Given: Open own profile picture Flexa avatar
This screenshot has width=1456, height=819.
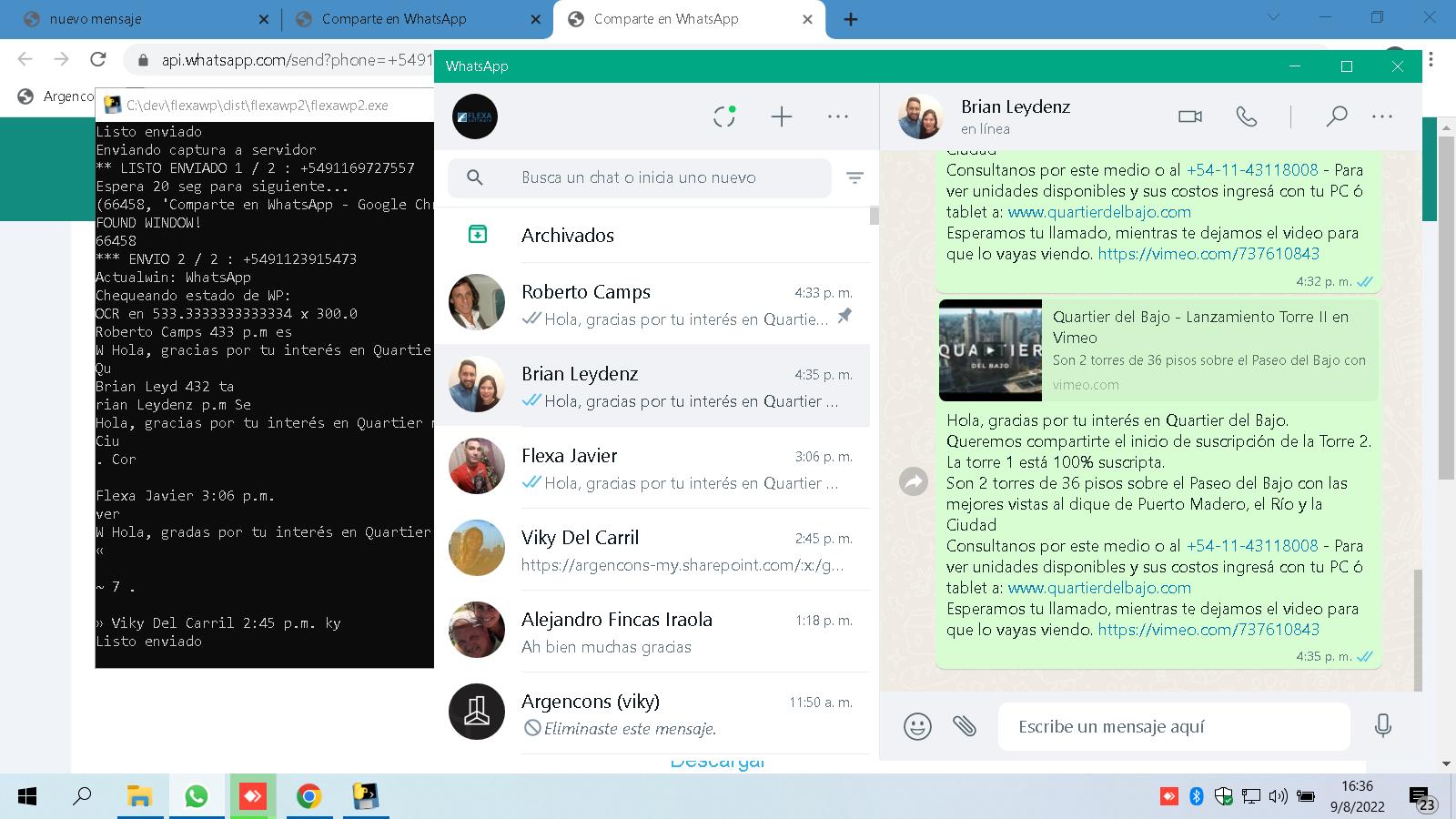Looking at the screenshot, I should (475, 116).
